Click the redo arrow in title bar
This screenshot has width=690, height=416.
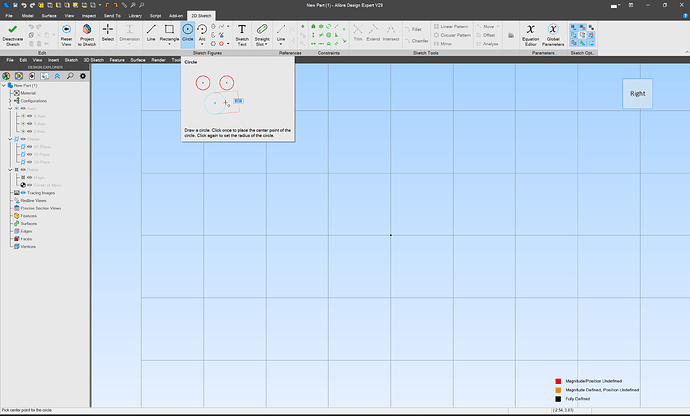coord(32,5)
